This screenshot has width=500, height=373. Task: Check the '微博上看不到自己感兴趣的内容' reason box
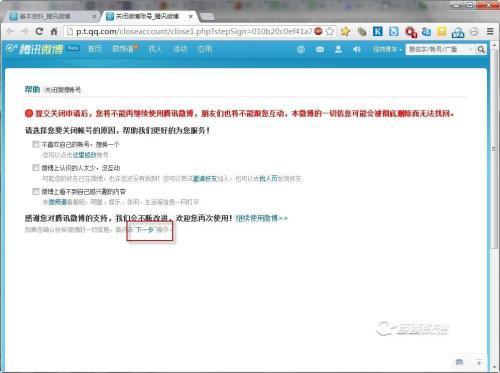[x=35, y=191]
